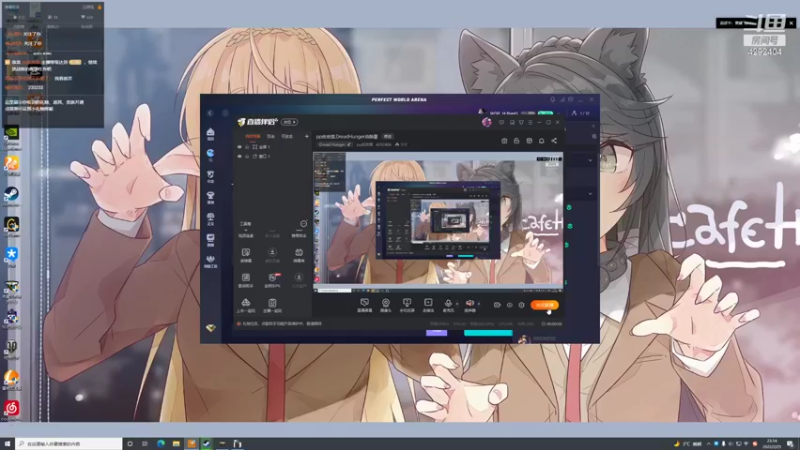Image resolution: width=800 pixels, height=450 pixels.
Task: Open the user avatar in streaming app title bar
Action: coord(486,122)
